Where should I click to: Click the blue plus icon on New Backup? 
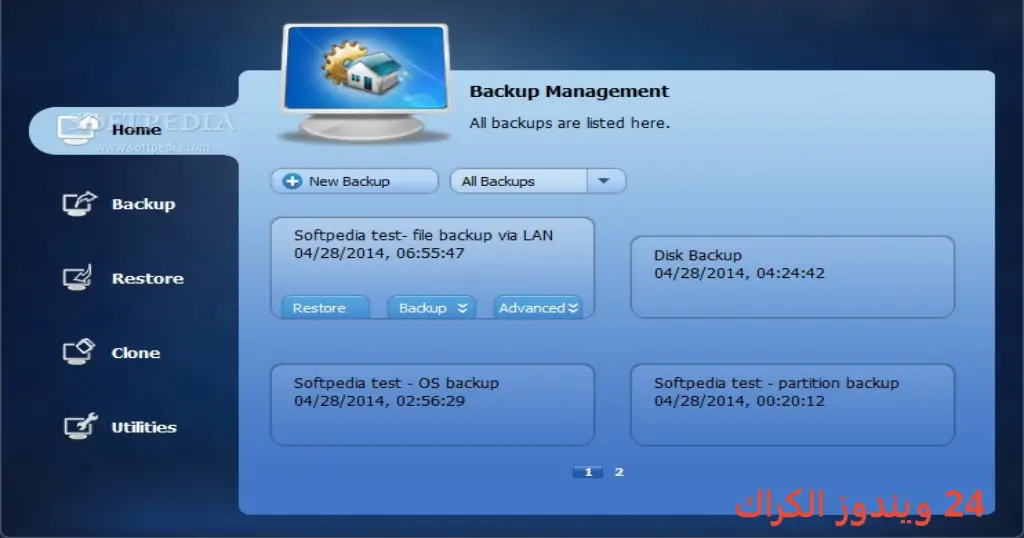tap(292, 181)
